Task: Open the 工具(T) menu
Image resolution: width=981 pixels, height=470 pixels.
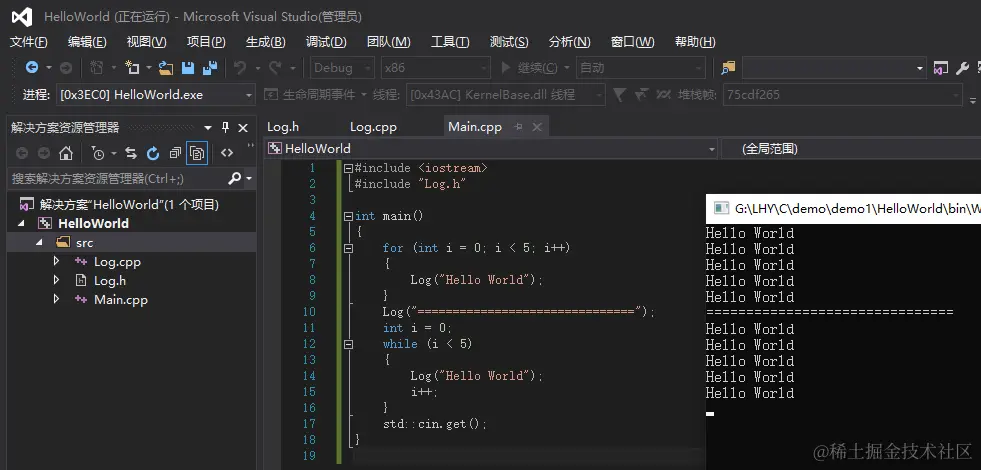Action: 450,42
